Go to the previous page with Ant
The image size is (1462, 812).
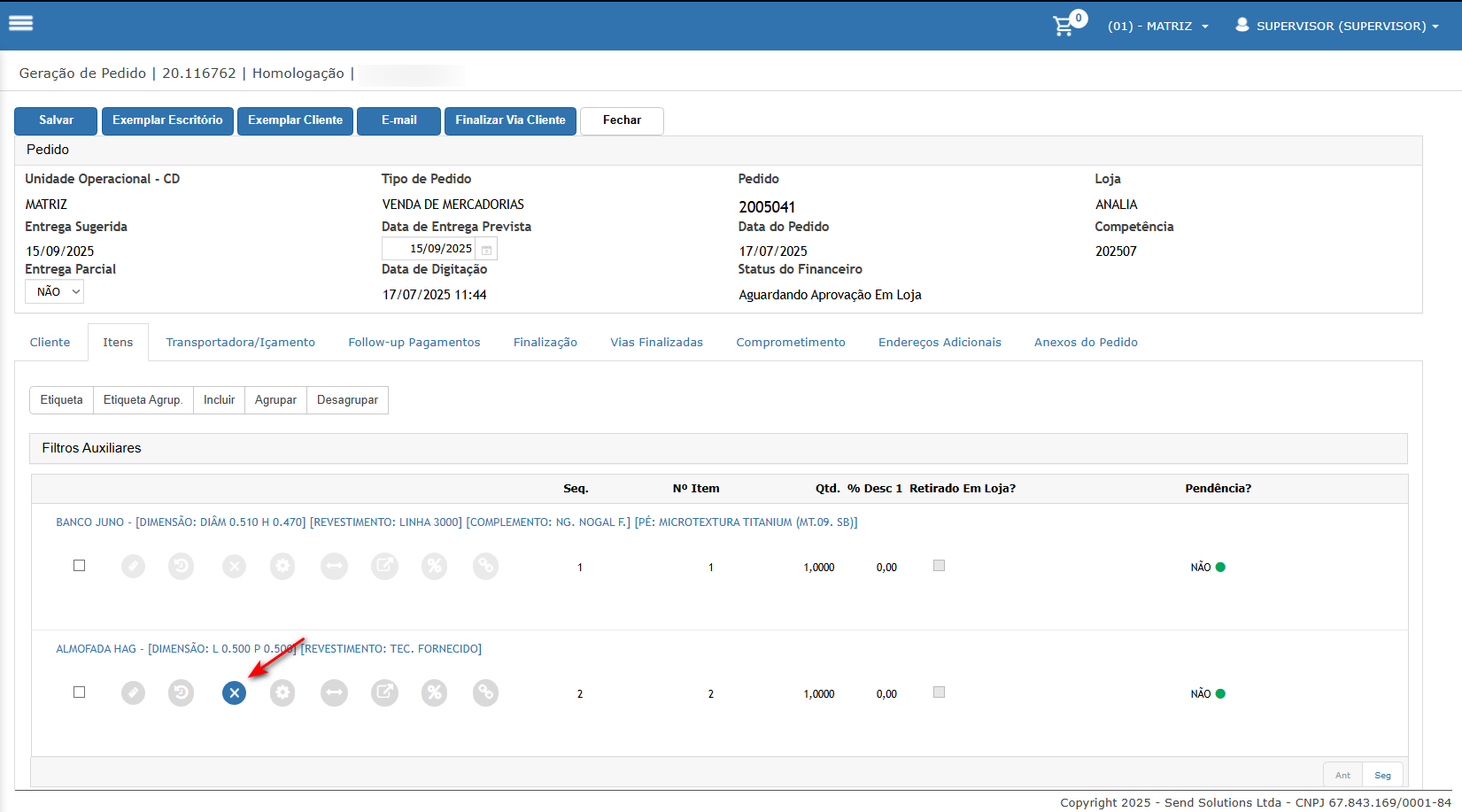pyautogui.click(x=1343, y=775)
